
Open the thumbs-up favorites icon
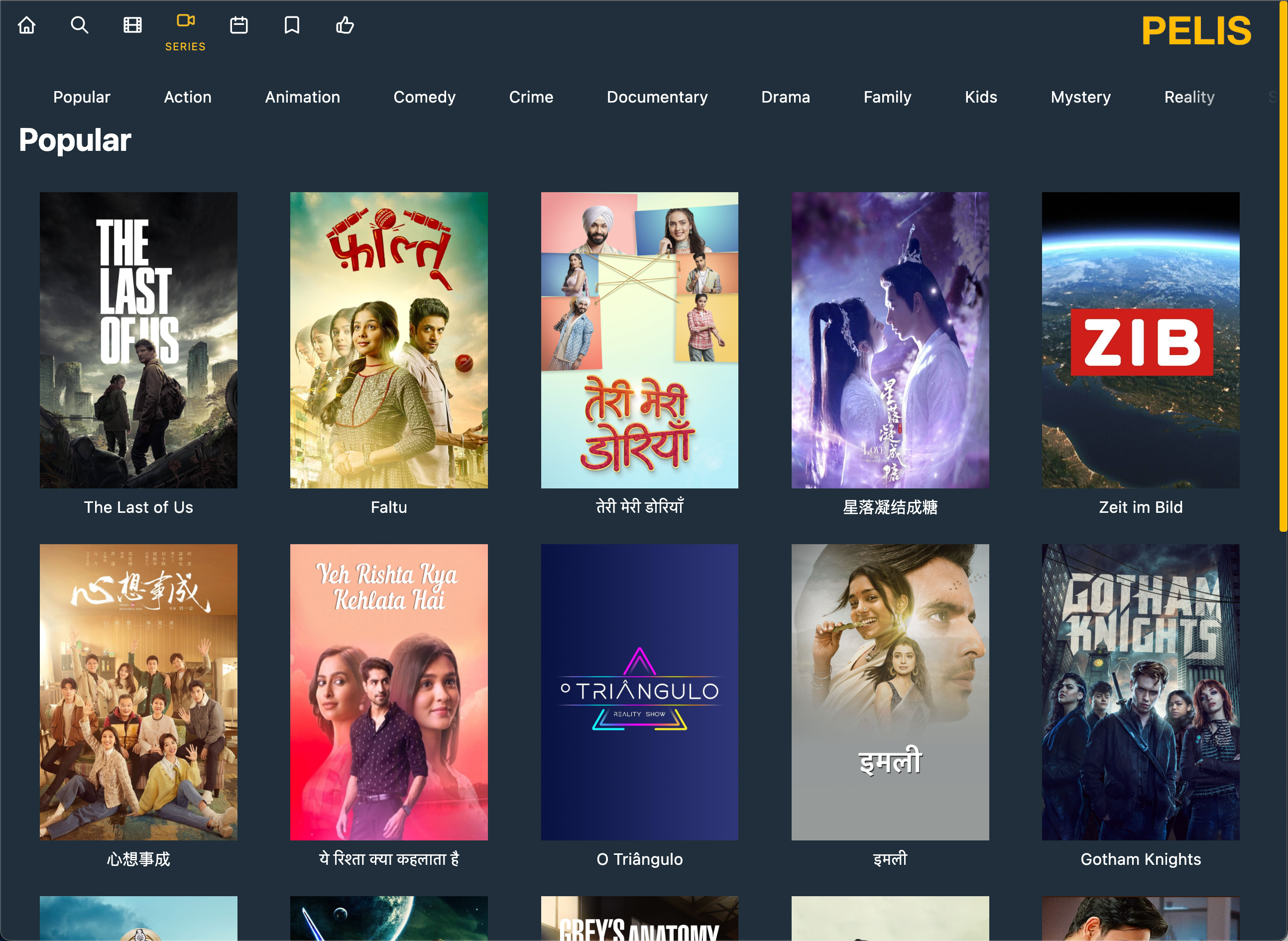pos(345,25)
